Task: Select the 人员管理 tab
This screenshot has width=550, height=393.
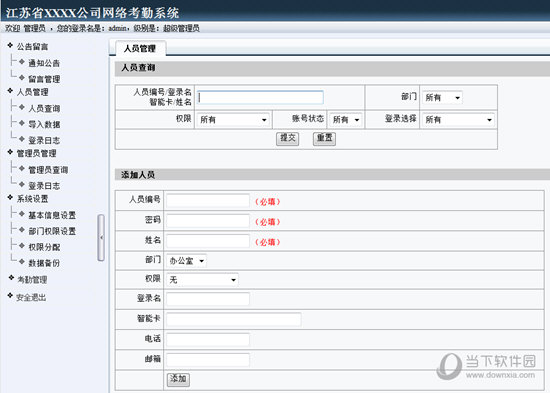Action: coord(139,48)
